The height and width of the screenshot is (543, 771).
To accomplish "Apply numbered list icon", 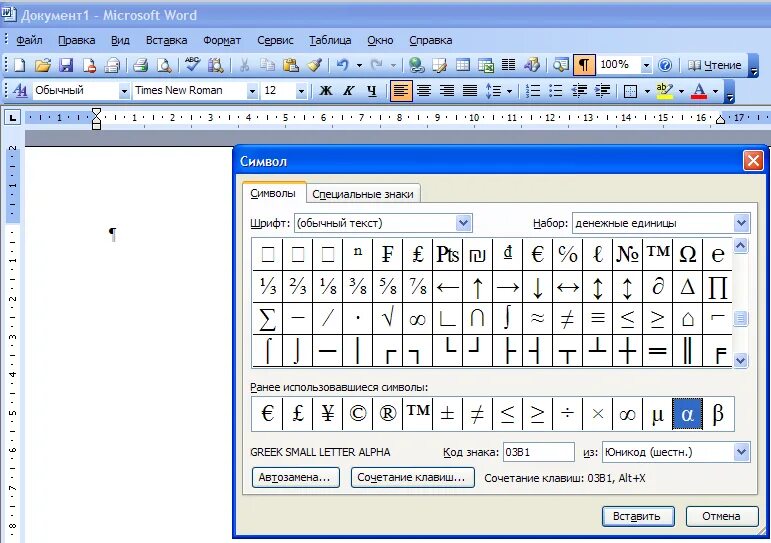I will (x=533, y=90).
